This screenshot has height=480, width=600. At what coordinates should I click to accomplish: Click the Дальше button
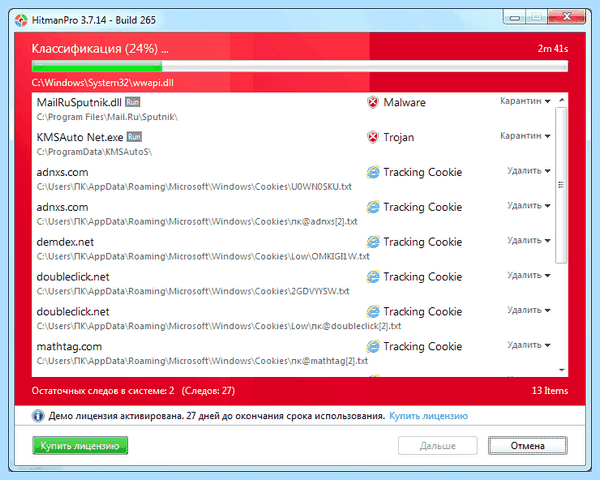438,446
